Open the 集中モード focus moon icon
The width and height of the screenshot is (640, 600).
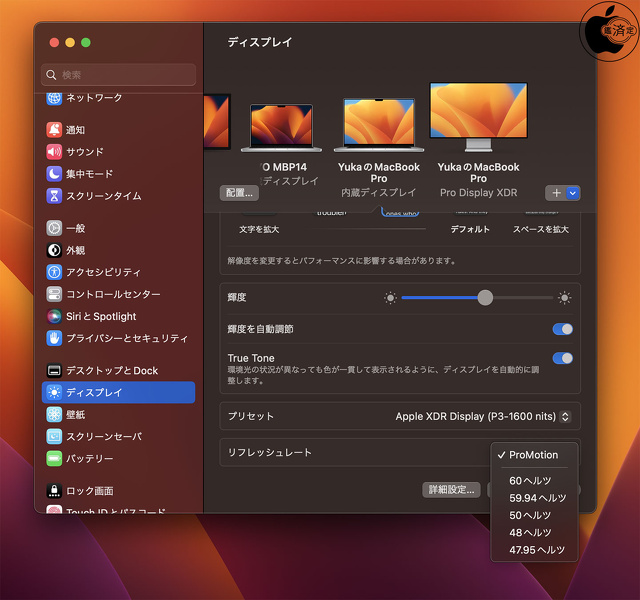pyautogui.click(x=54, y=174)
